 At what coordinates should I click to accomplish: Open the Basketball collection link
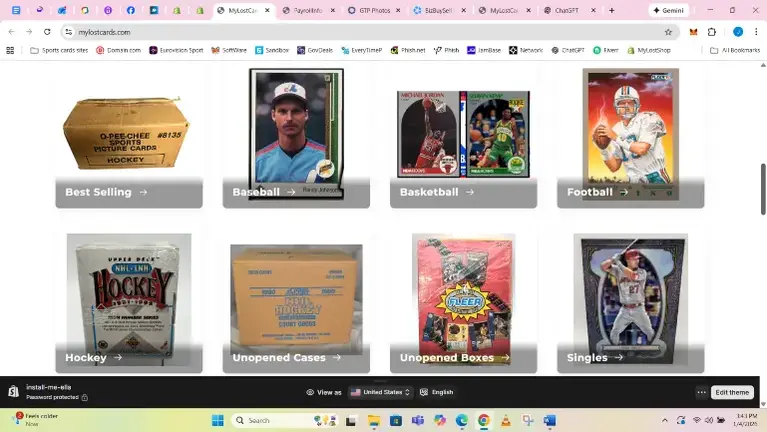tap(437, 192)
